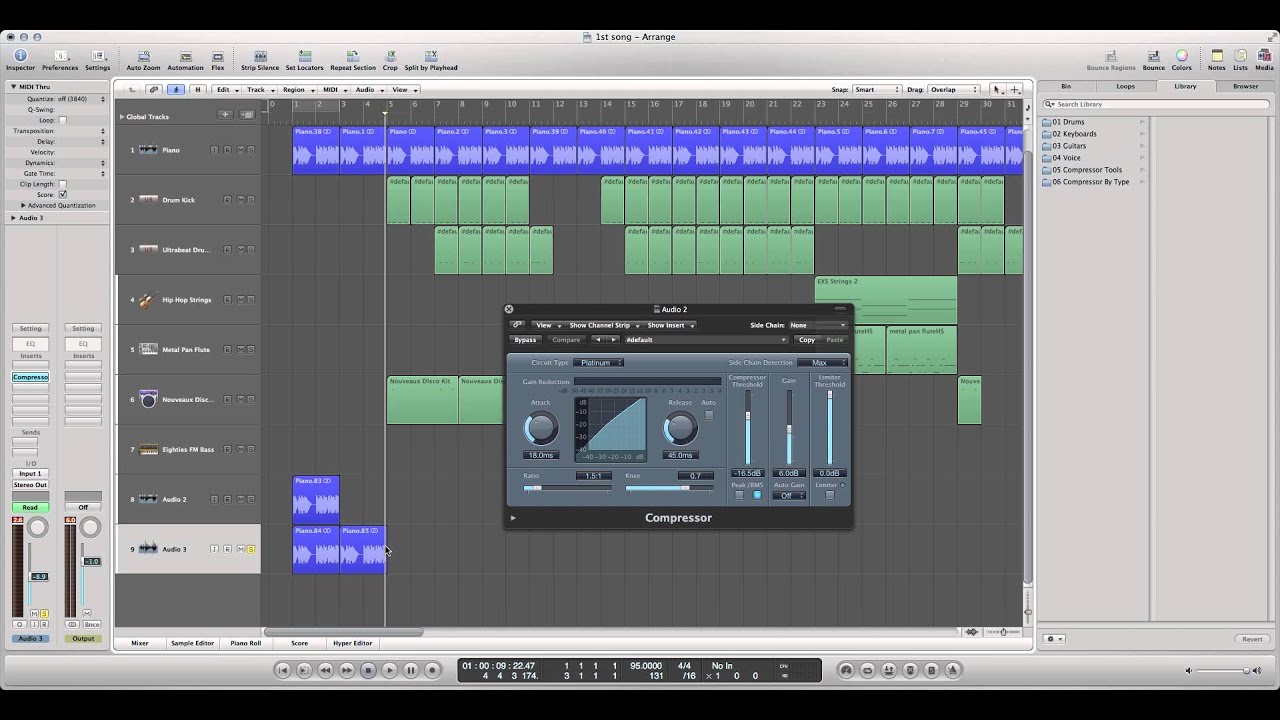The image size is (1280, 720).
Task: Open the Side Chain Detection Max dropdown
Action: (x=822, y=363)
